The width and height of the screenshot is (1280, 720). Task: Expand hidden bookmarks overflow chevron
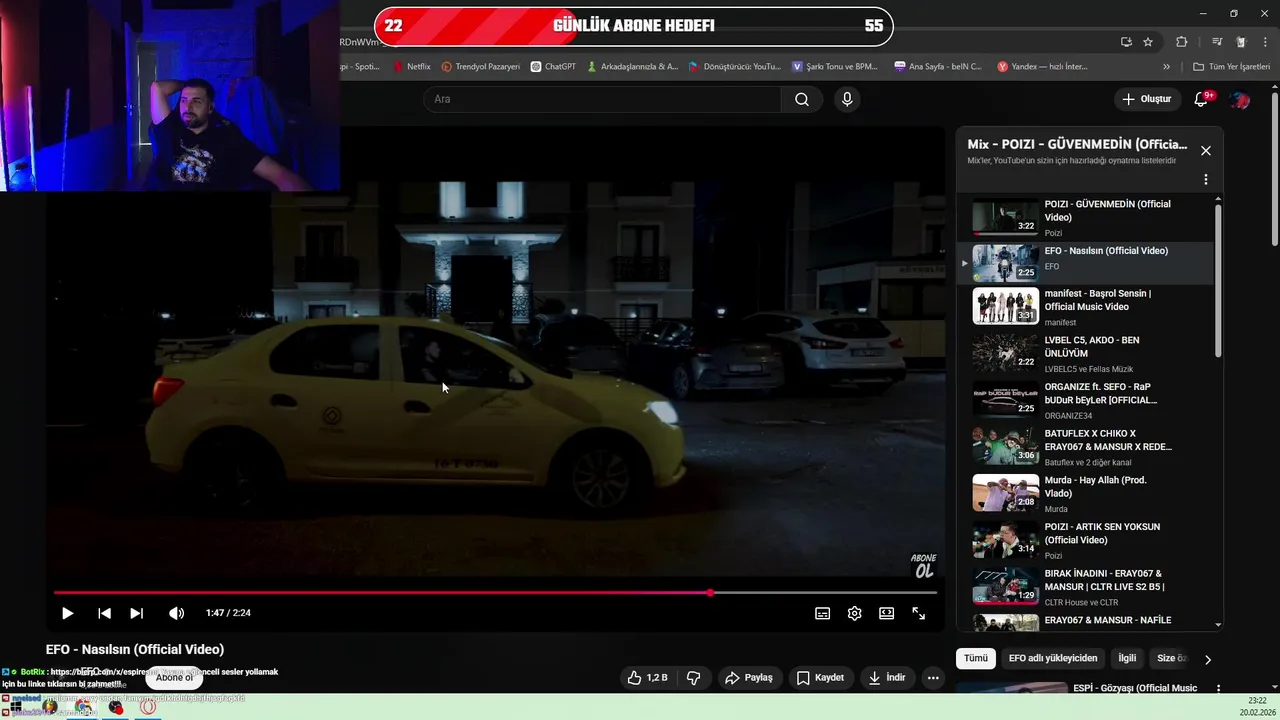coord(1166,67)
